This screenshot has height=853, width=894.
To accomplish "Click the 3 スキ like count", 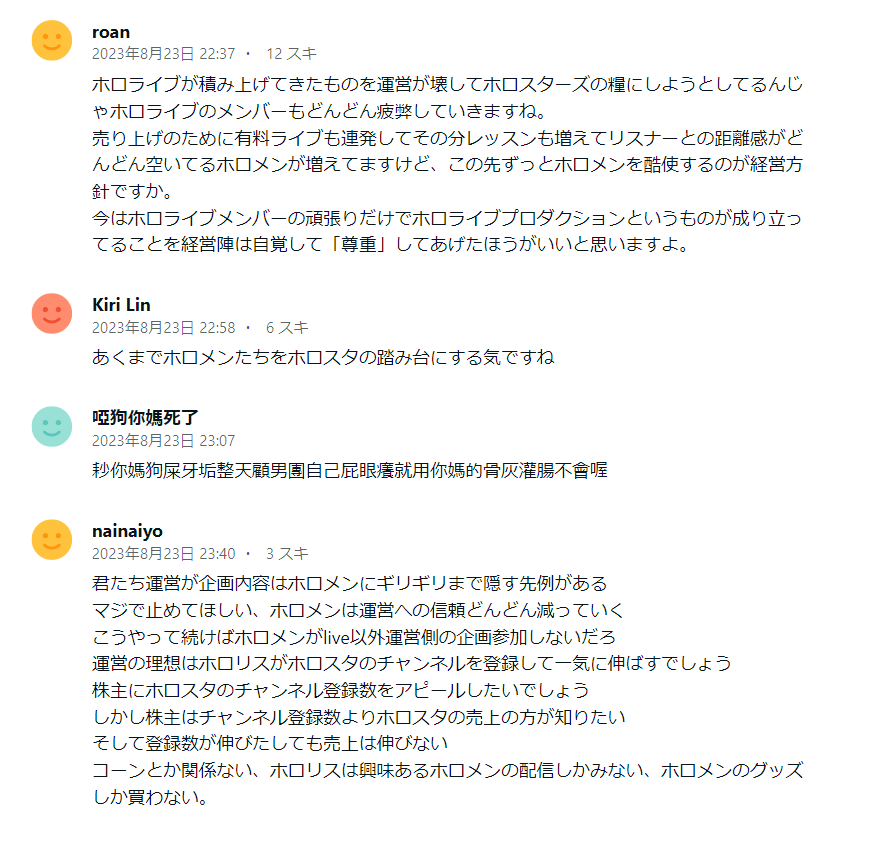I will click(287, 553).
